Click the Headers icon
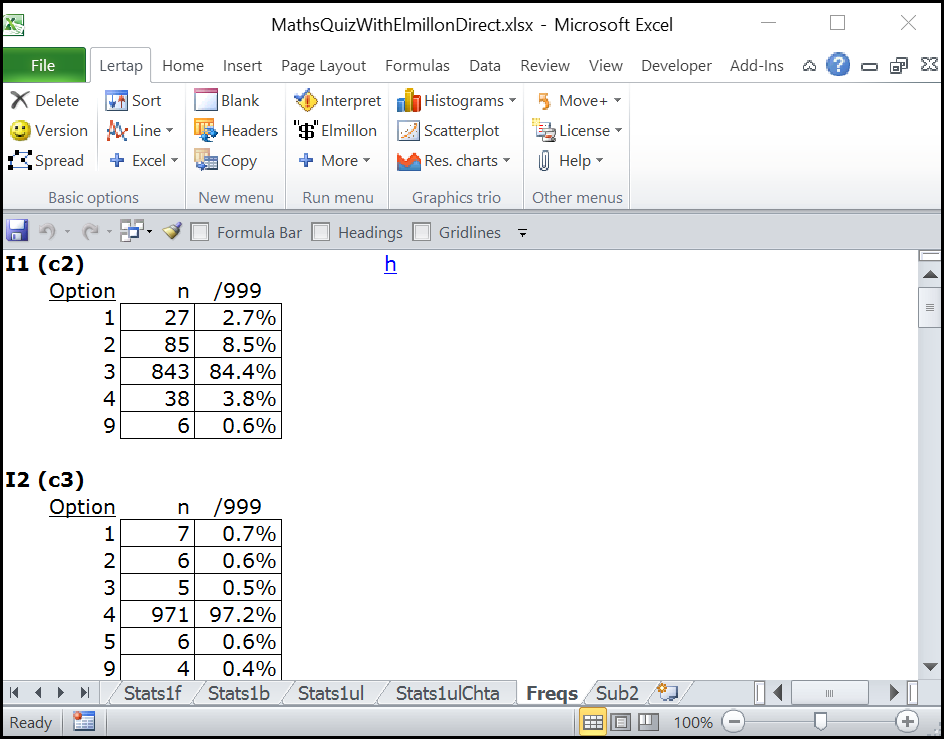 (x=205, y=130)
